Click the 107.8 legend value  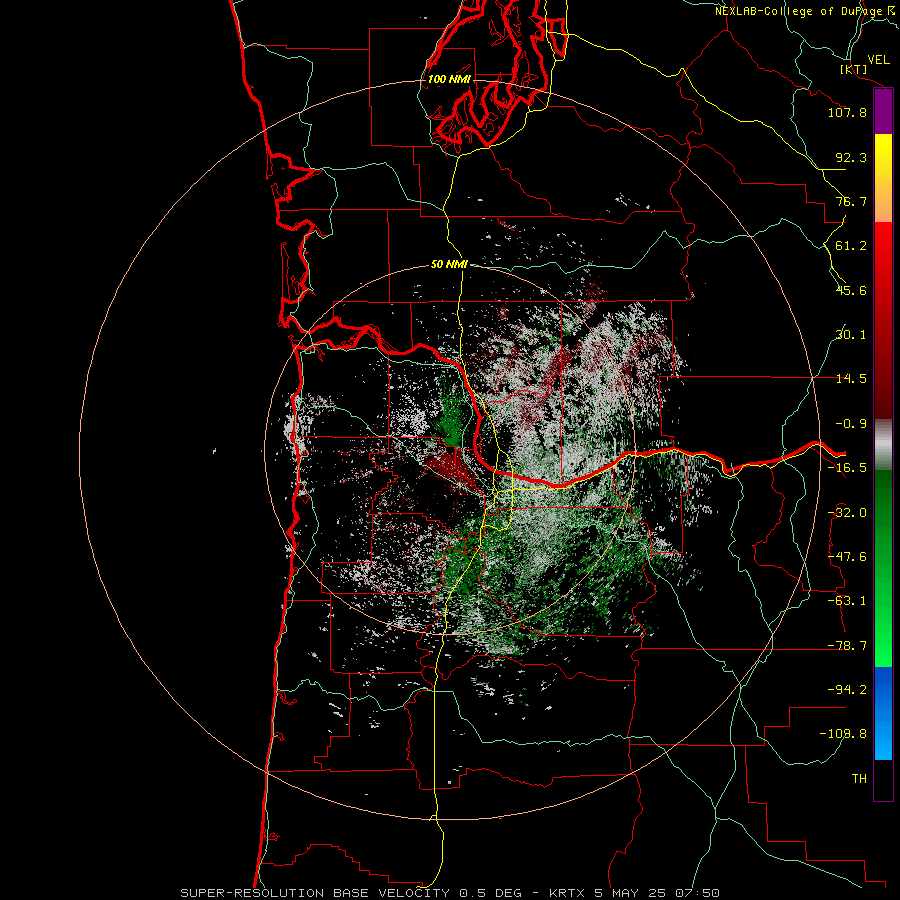coord(847,112)
